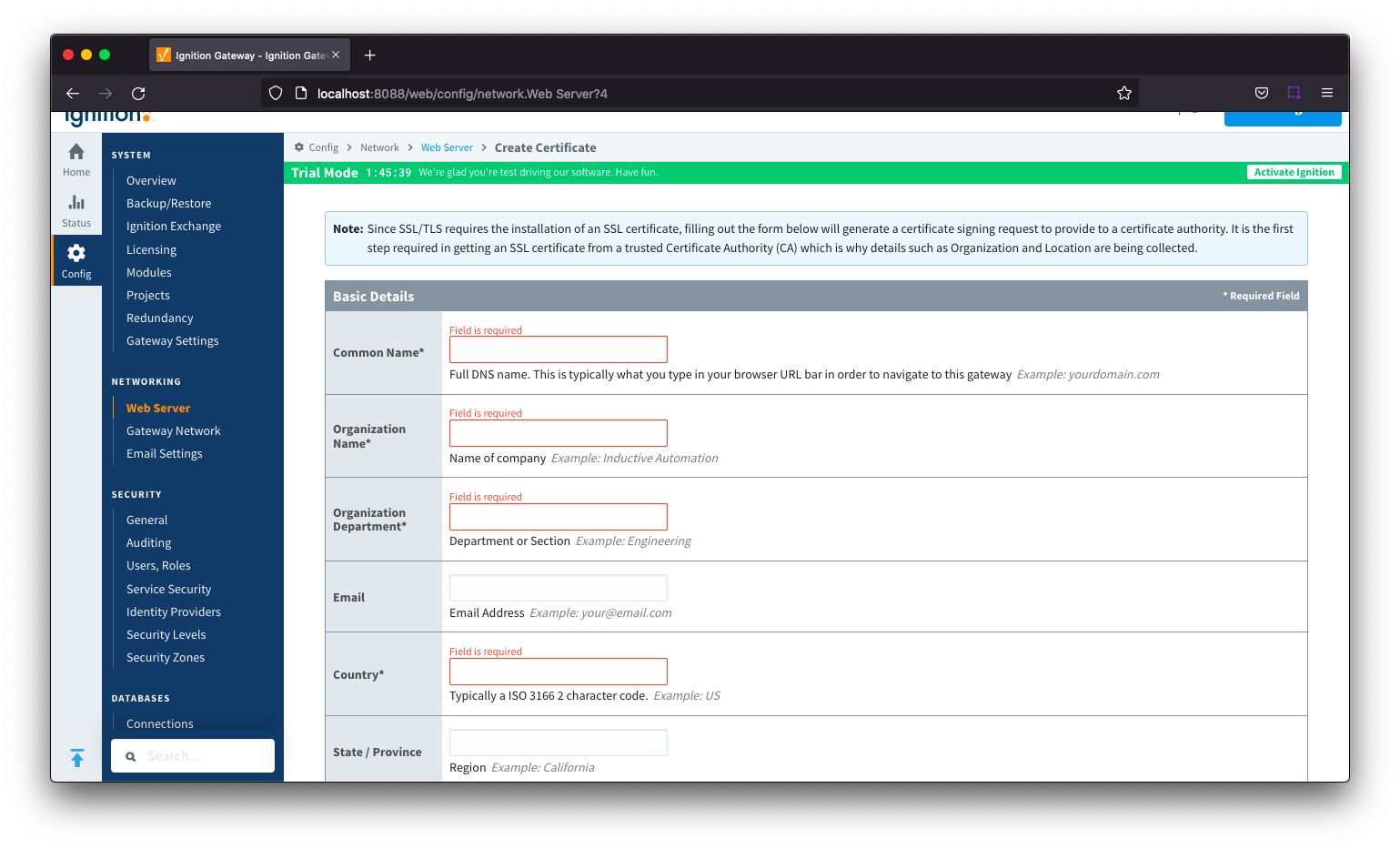1400x849 pixels.
Task: Bookmark this page with the star icon
Action: coord(1124,93)
